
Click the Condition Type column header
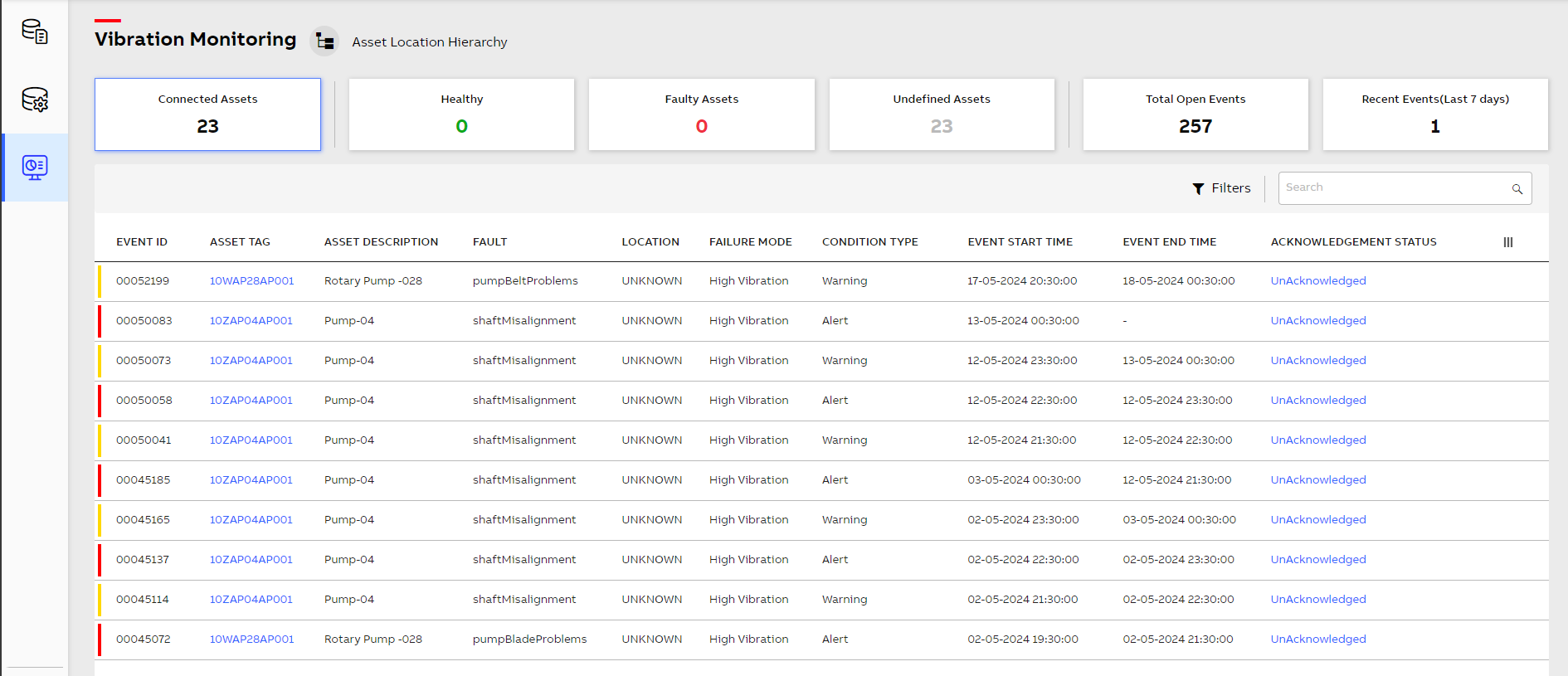coord(869,242)
